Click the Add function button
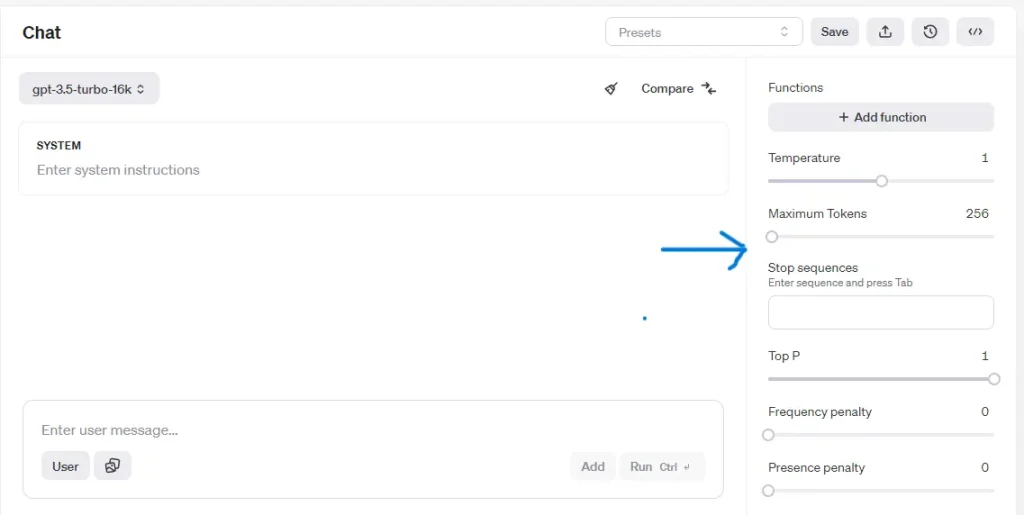Image resolution: width=1024 pixels, height=515 pixels. pos(881,117)
